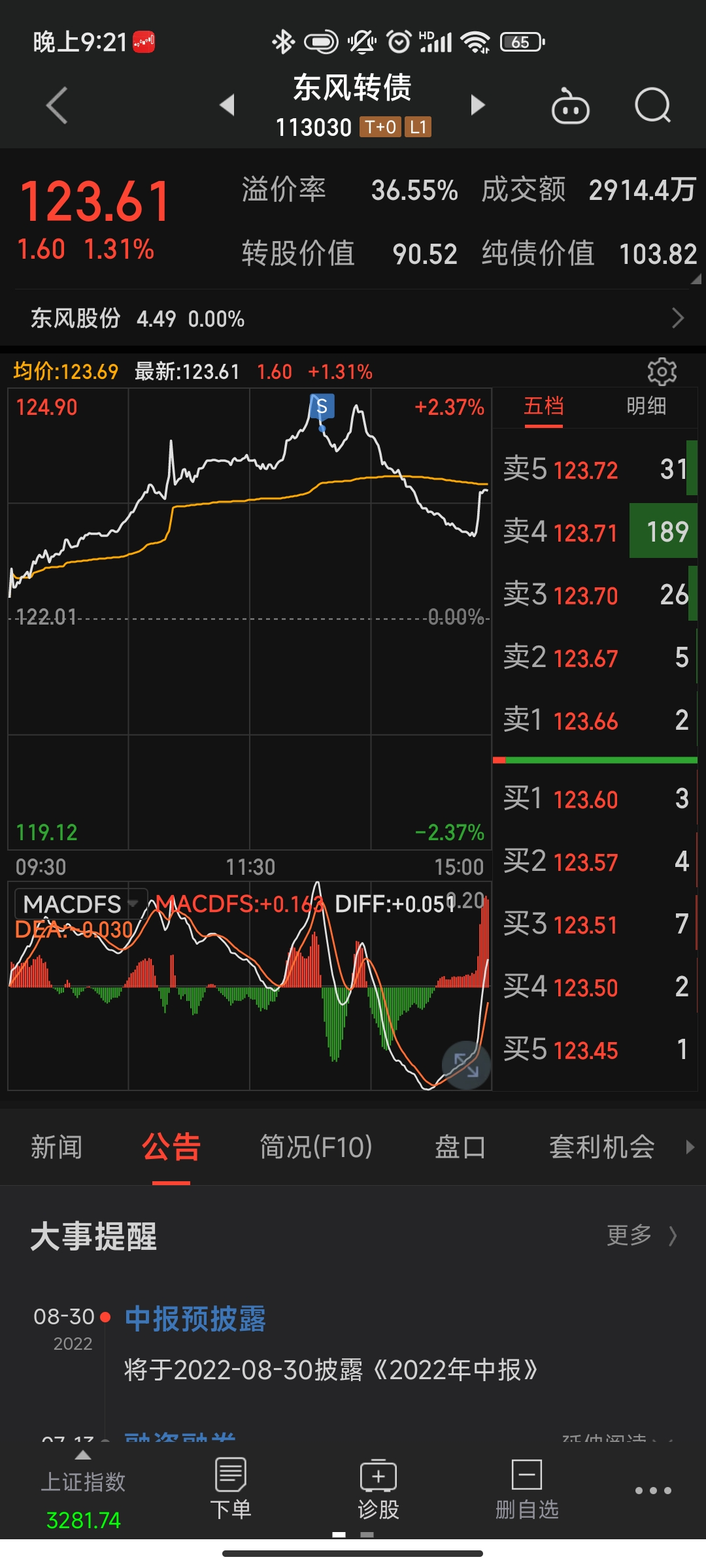706x1568 pixels.
Task: Switch to previous stock with left triangle
Action: coord(227,105)
